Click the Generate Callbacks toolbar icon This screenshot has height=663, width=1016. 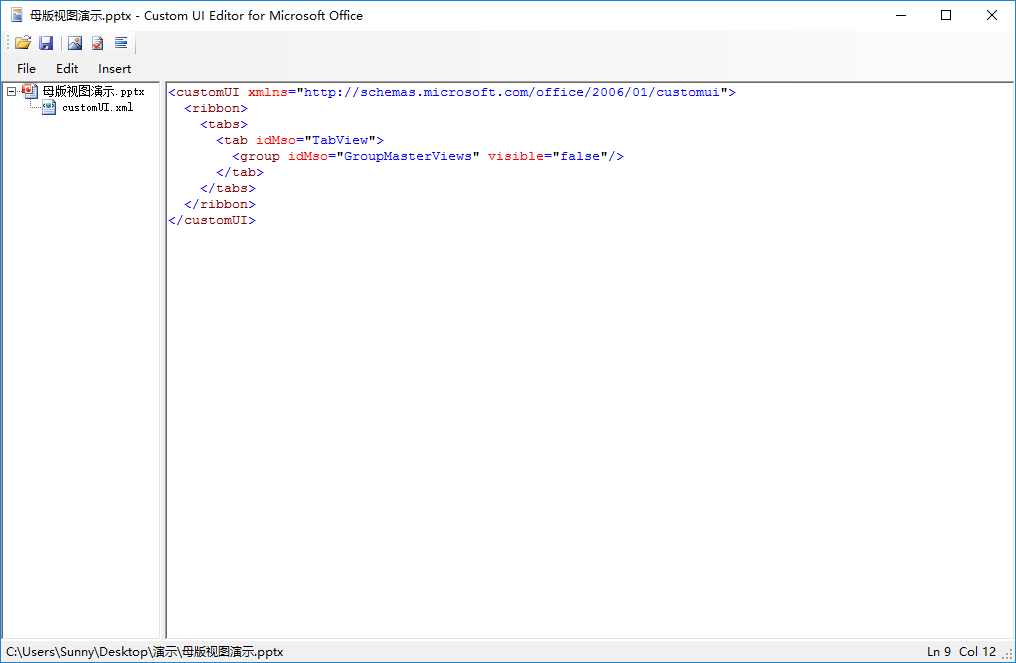click(x=121, y=43)
